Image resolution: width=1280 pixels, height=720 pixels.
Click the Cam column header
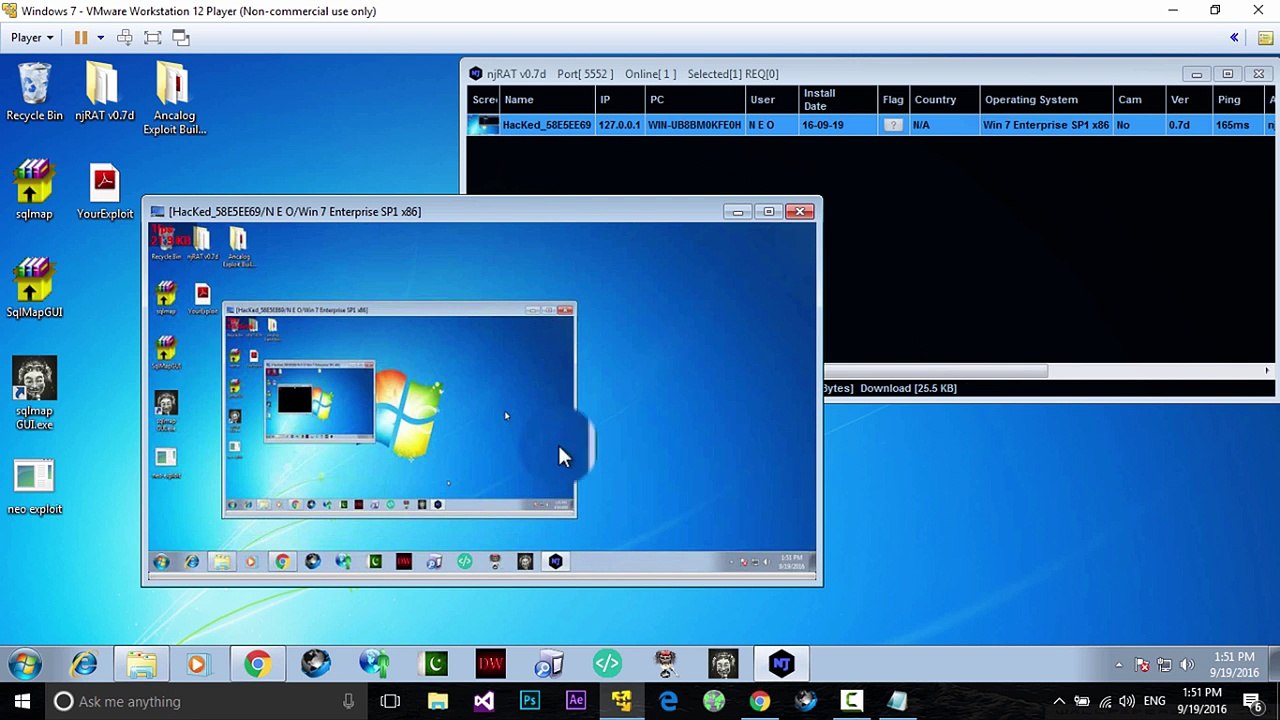point(1139,100)
